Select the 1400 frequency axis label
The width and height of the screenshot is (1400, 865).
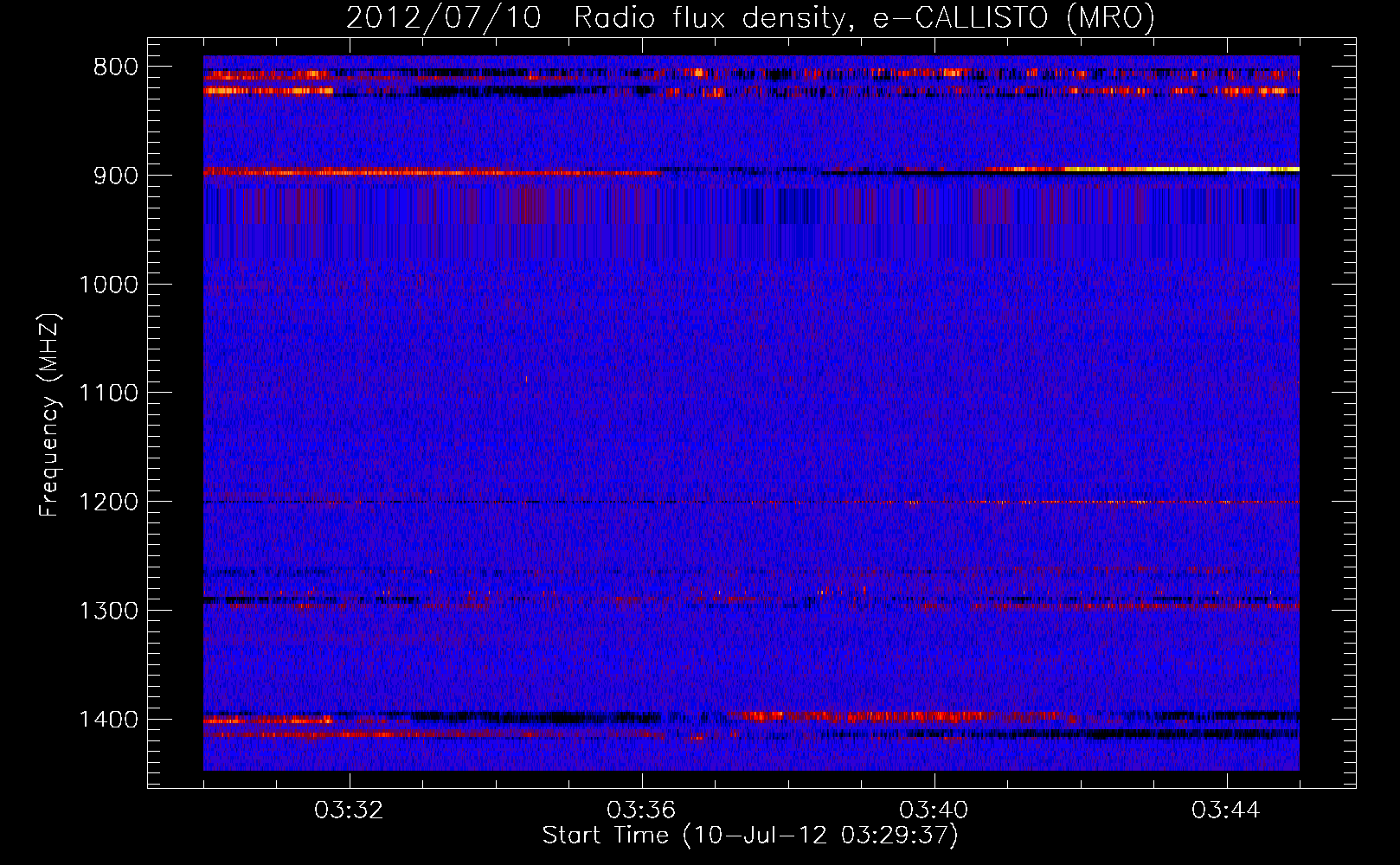pyautogui.click(x=108, y=720)
